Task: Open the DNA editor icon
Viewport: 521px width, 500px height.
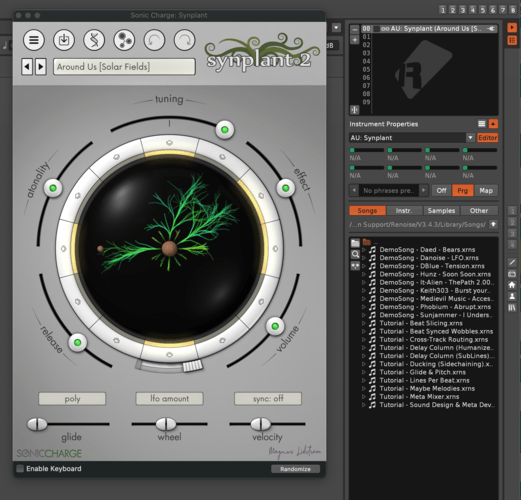Action: 94,40
